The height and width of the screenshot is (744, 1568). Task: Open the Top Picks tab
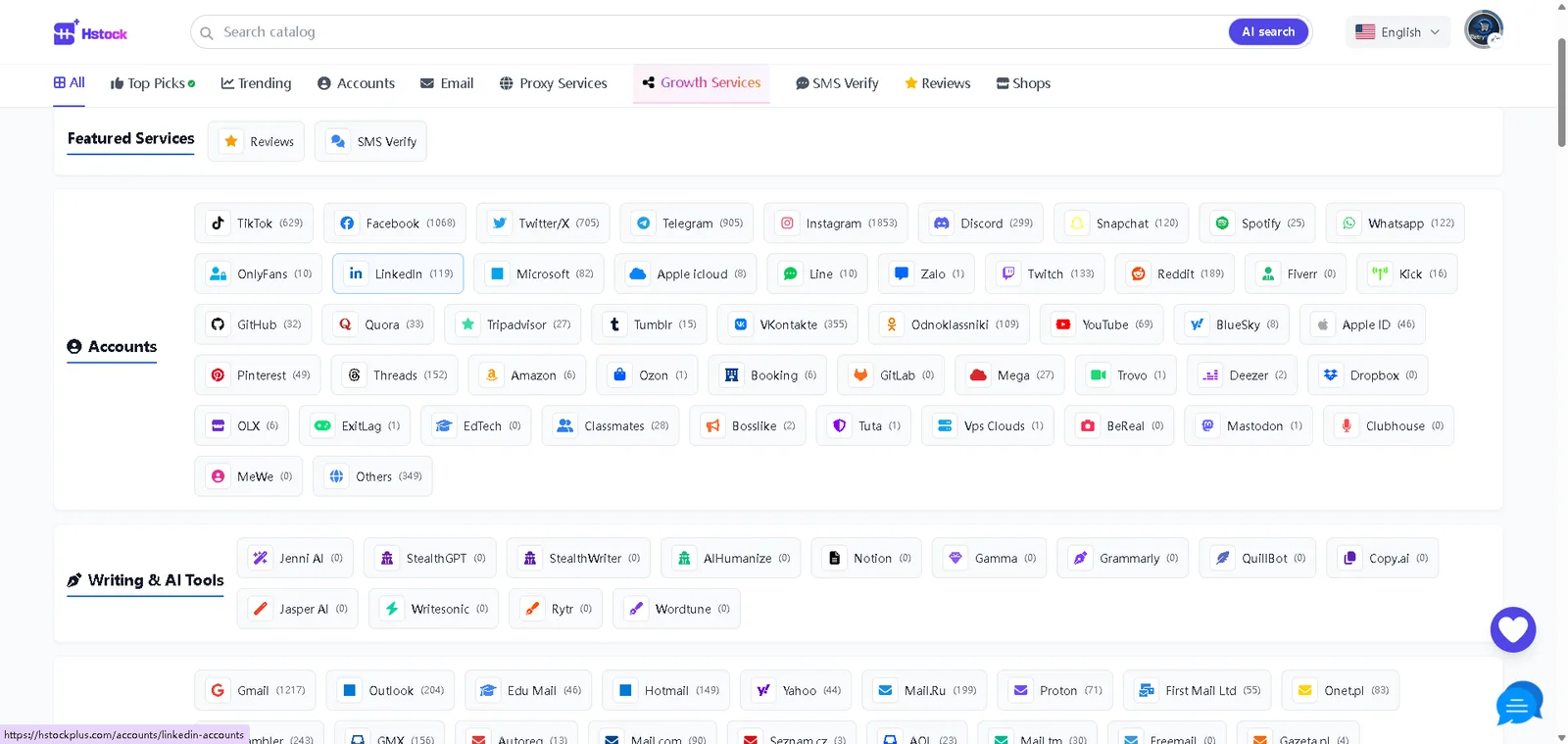(x=153, y=83)
